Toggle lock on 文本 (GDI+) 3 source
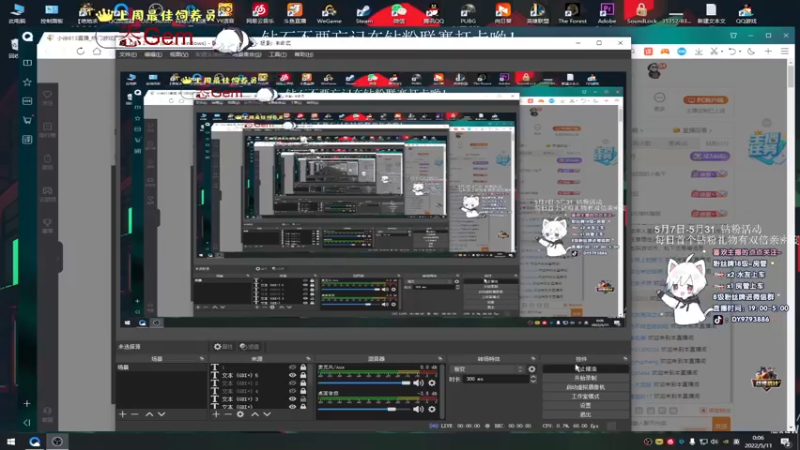 point(303,399)
